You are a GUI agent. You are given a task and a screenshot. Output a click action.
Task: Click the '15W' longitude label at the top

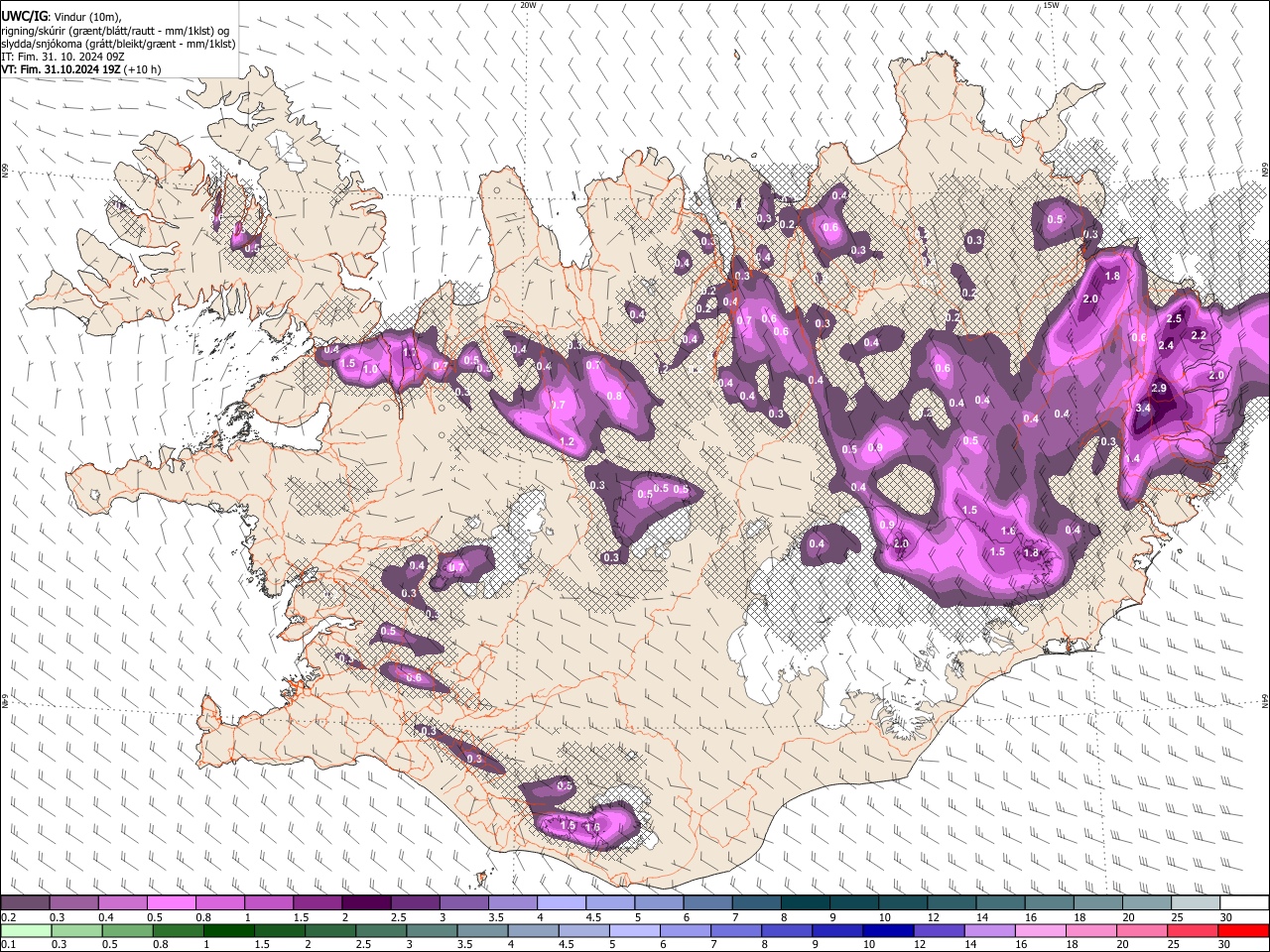1051,5
